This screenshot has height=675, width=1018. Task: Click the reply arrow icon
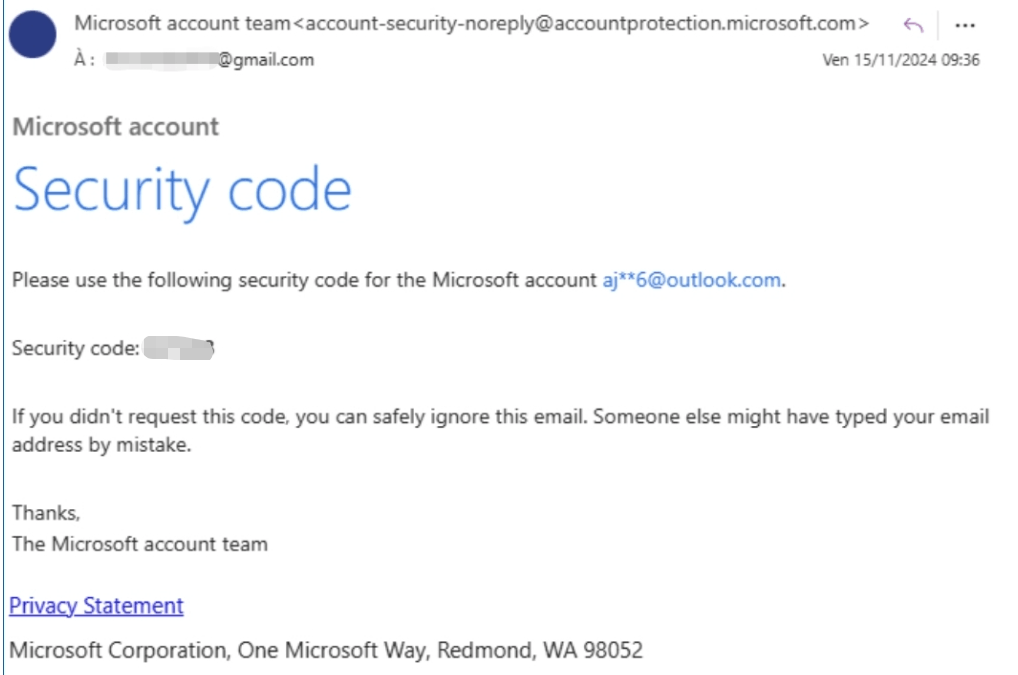click(x=912, y=25)
